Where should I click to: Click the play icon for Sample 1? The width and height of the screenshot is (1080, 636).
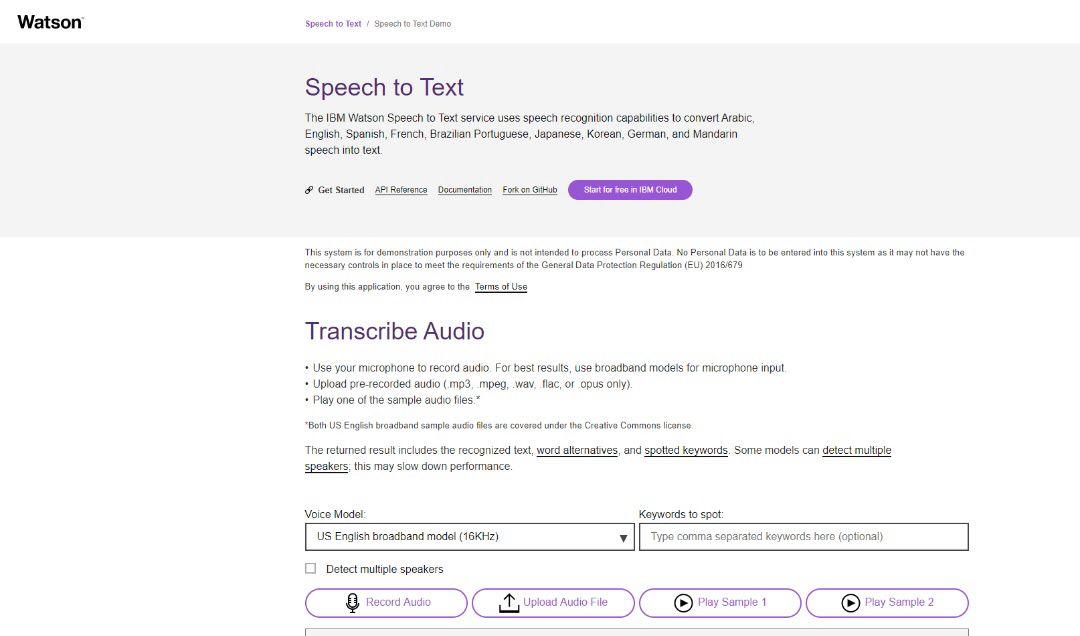point(683,603)
